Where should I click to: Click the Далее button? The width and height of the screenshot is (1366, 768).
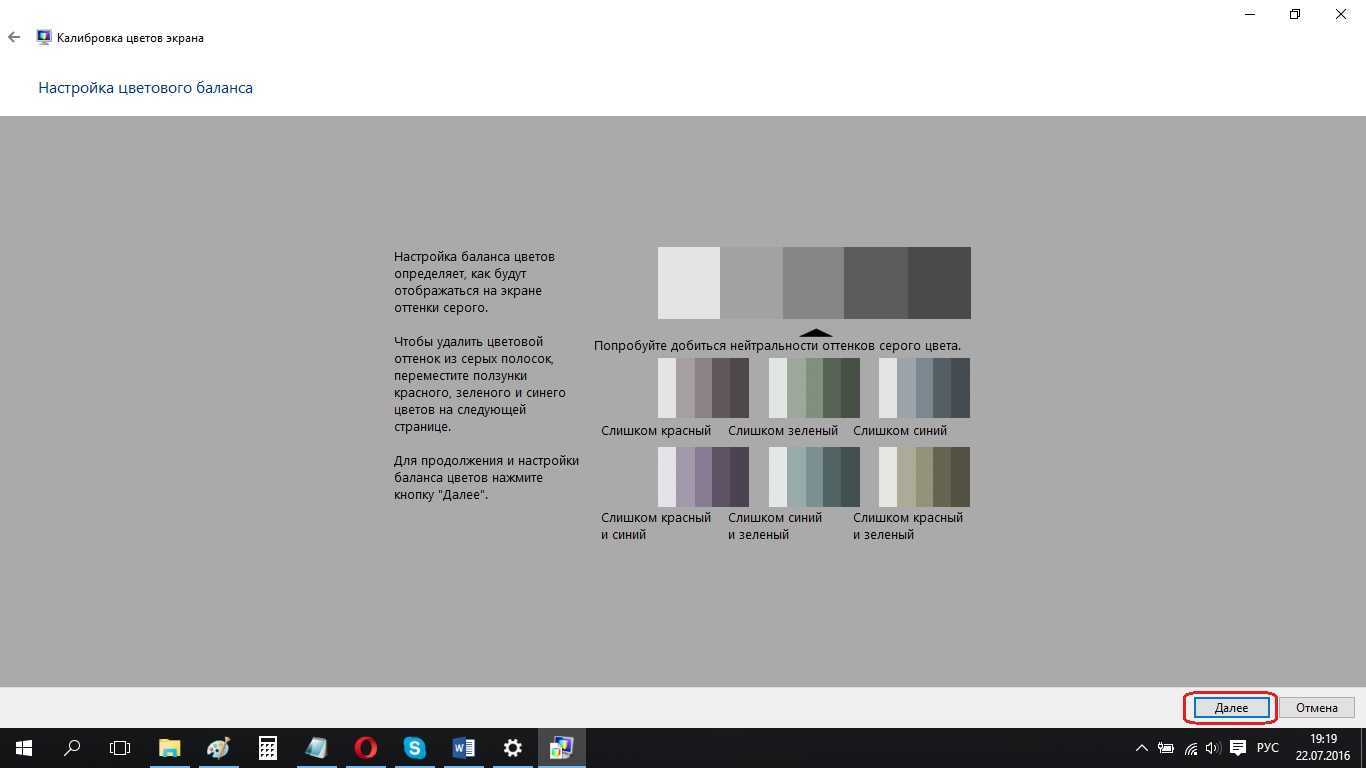click(1231, 708)
